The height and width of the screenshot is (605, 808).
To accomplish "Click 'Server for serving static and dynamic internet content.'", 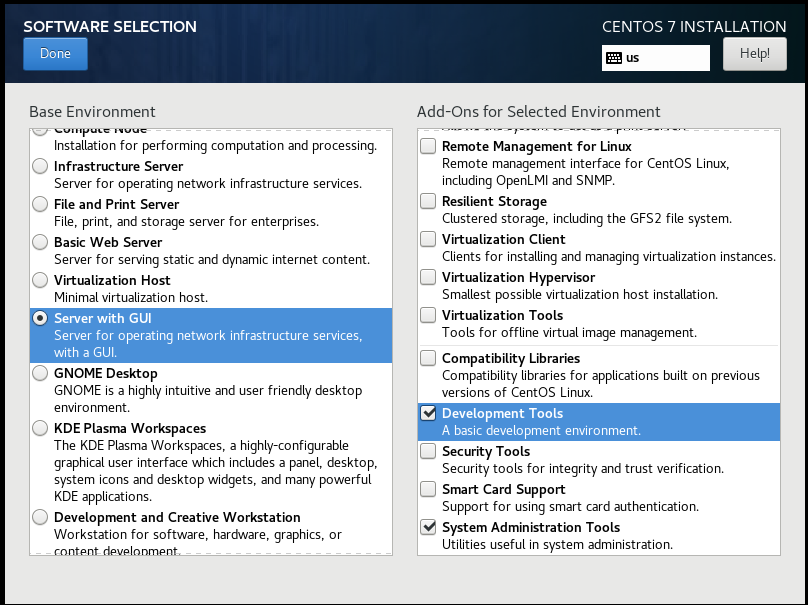I will point(212,260).
